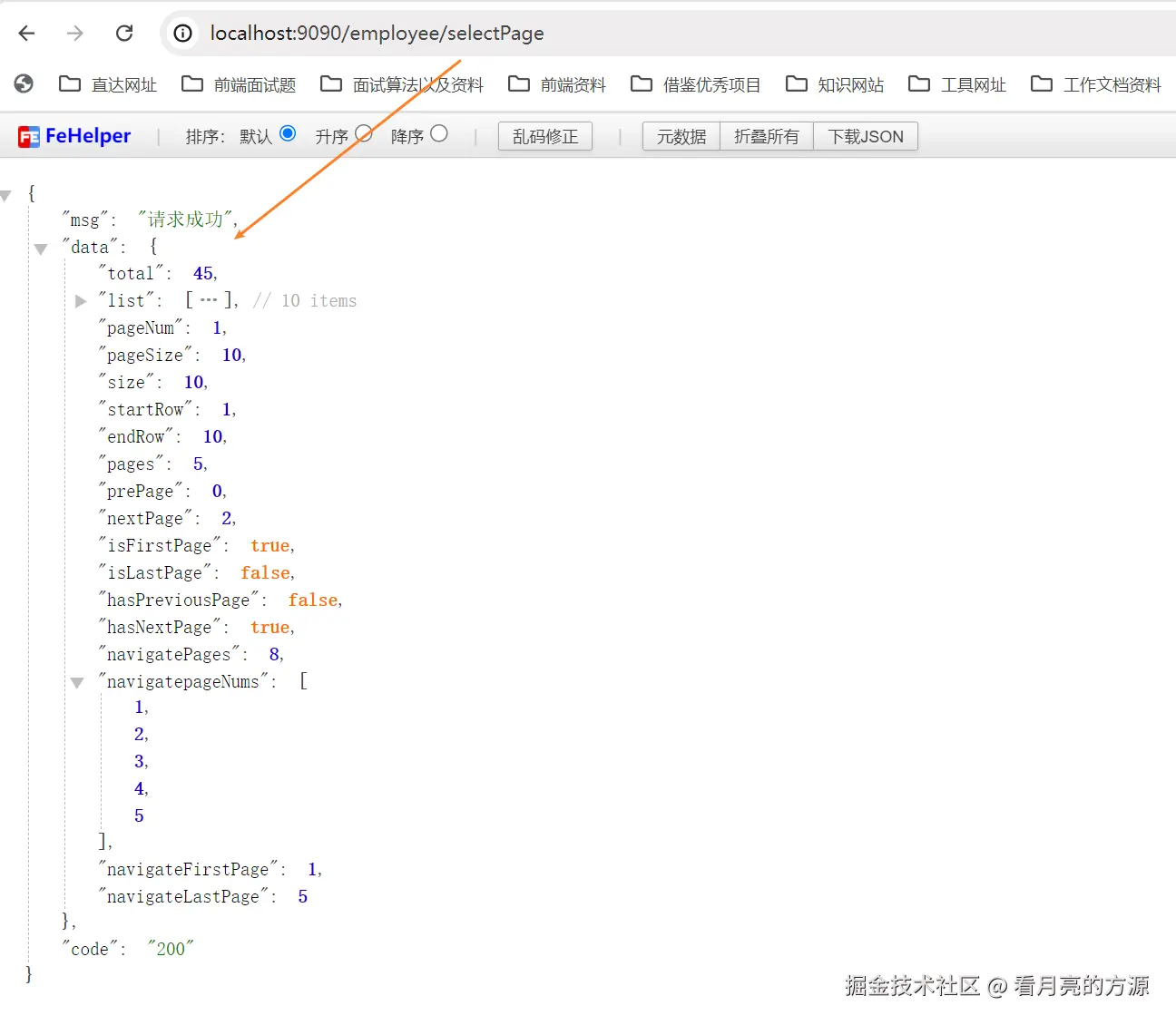Expand the collapsed "list" array
Screen dimensions: 1176x1025
coord(81,301)
